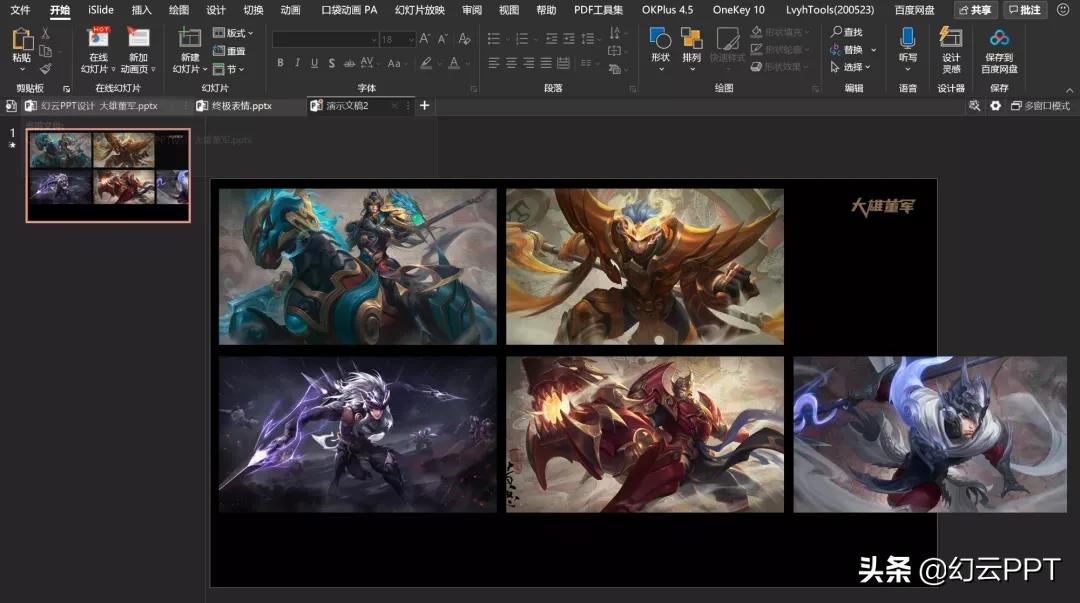Select the purple lightning spear warrior image
Viewport: 1080px width, 603px height.
tap(357, 434)
